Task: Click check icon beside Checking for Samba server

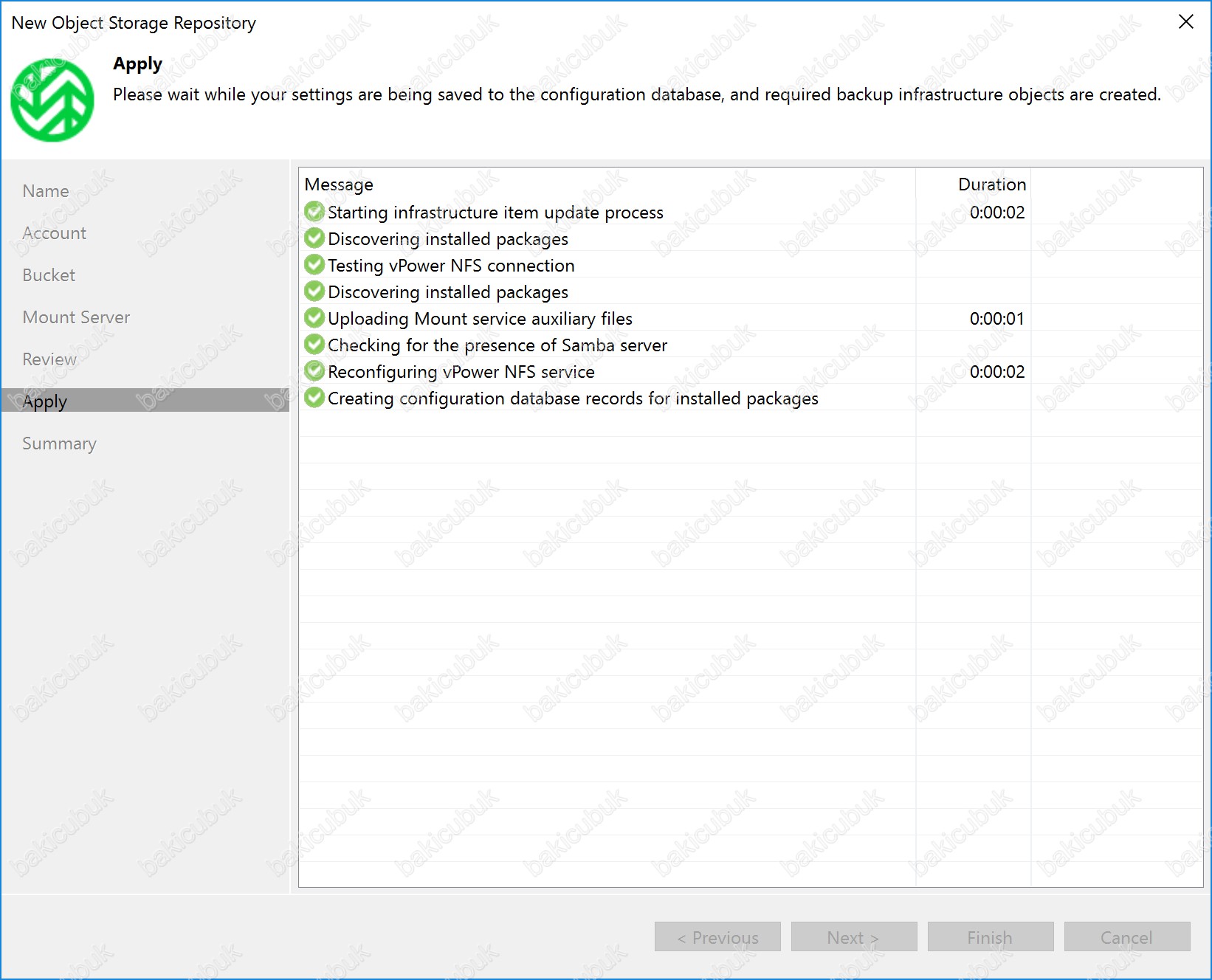Action: tap(314, 345)
